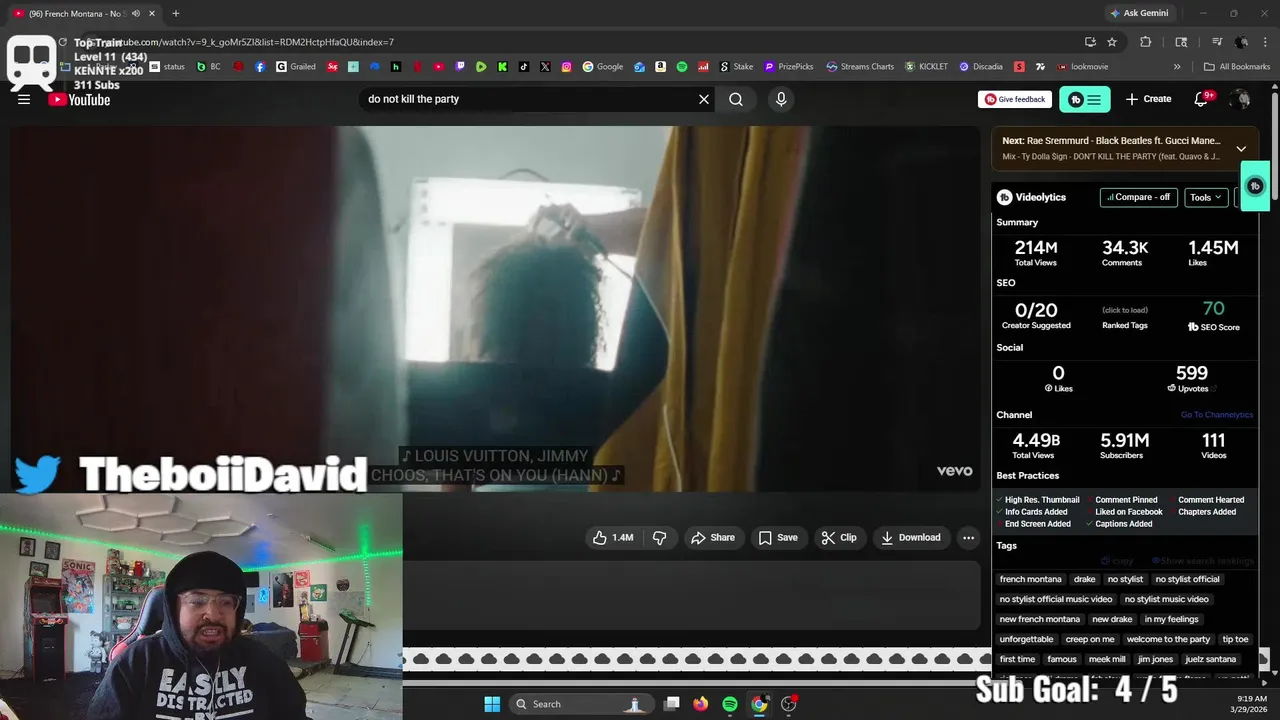
Task: Open the All Bookmarks folder
Action: [x=1237, y=67]
